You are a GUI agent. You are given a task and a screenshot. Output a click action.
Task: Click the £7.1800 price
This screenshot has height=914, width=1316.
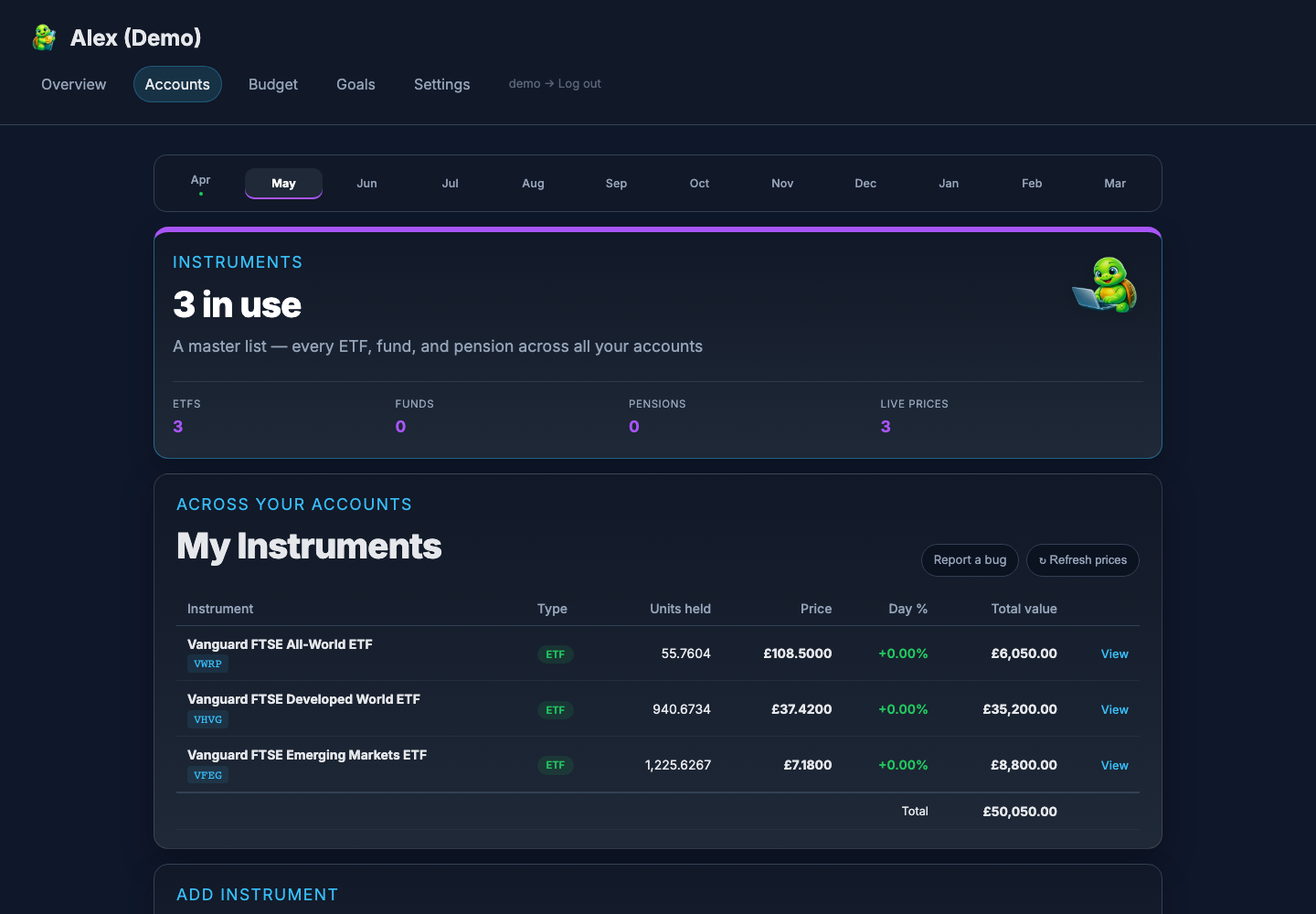tap(808, 765)
